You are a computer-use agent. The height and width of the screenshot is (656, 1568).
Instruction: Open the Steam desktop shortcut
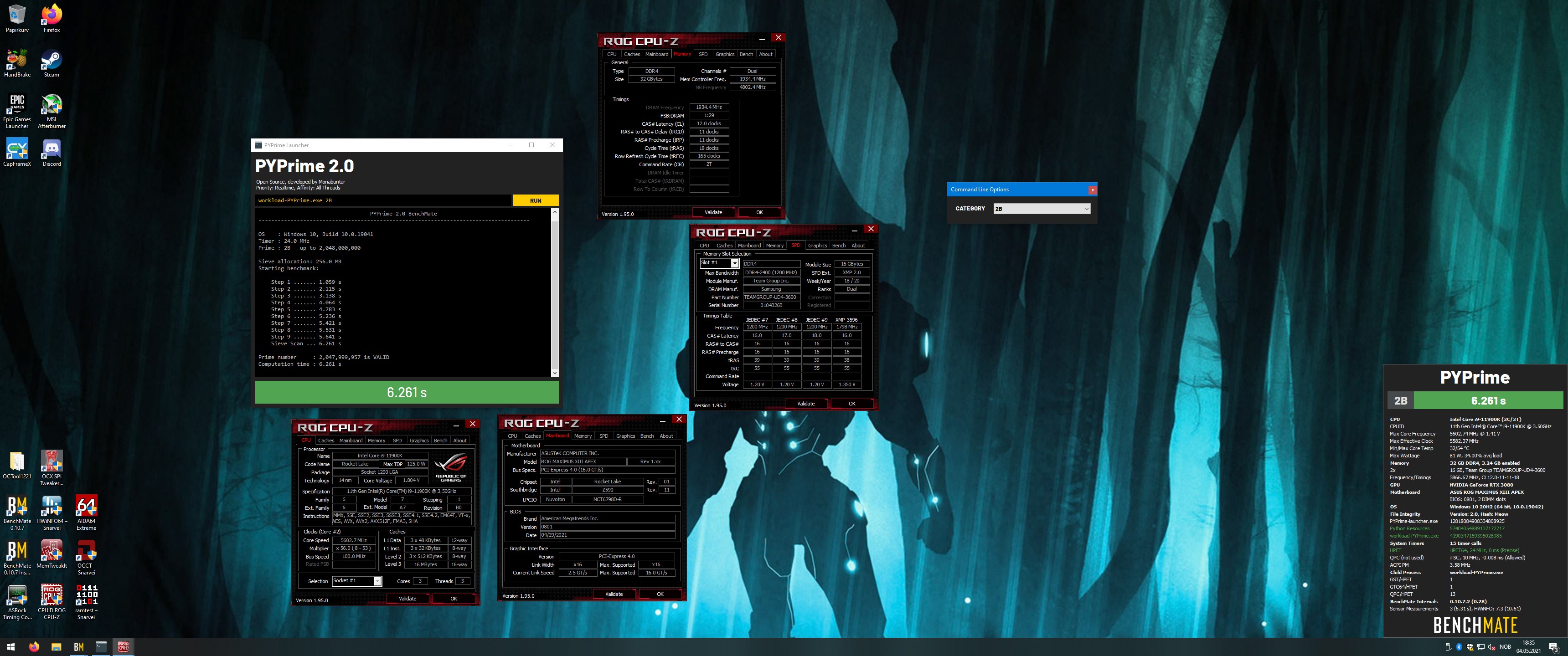tap(51, 63)
